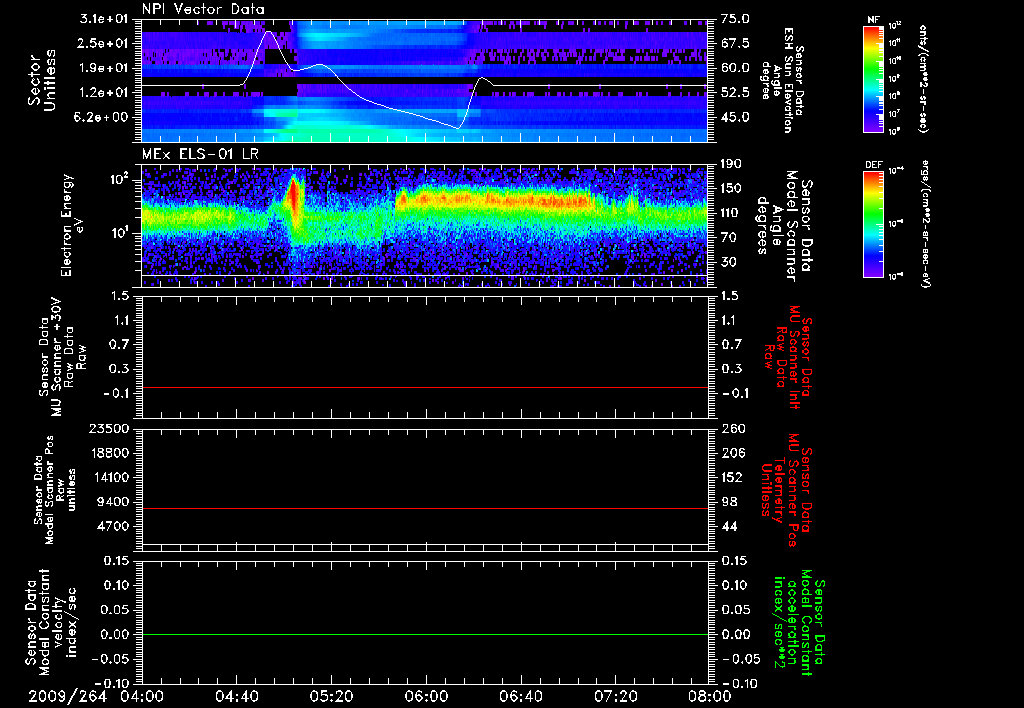The width and height of the screenshot is (1024, 708).
Task: Click the '60.0' elevation tick label
Action: pos(735,68)
